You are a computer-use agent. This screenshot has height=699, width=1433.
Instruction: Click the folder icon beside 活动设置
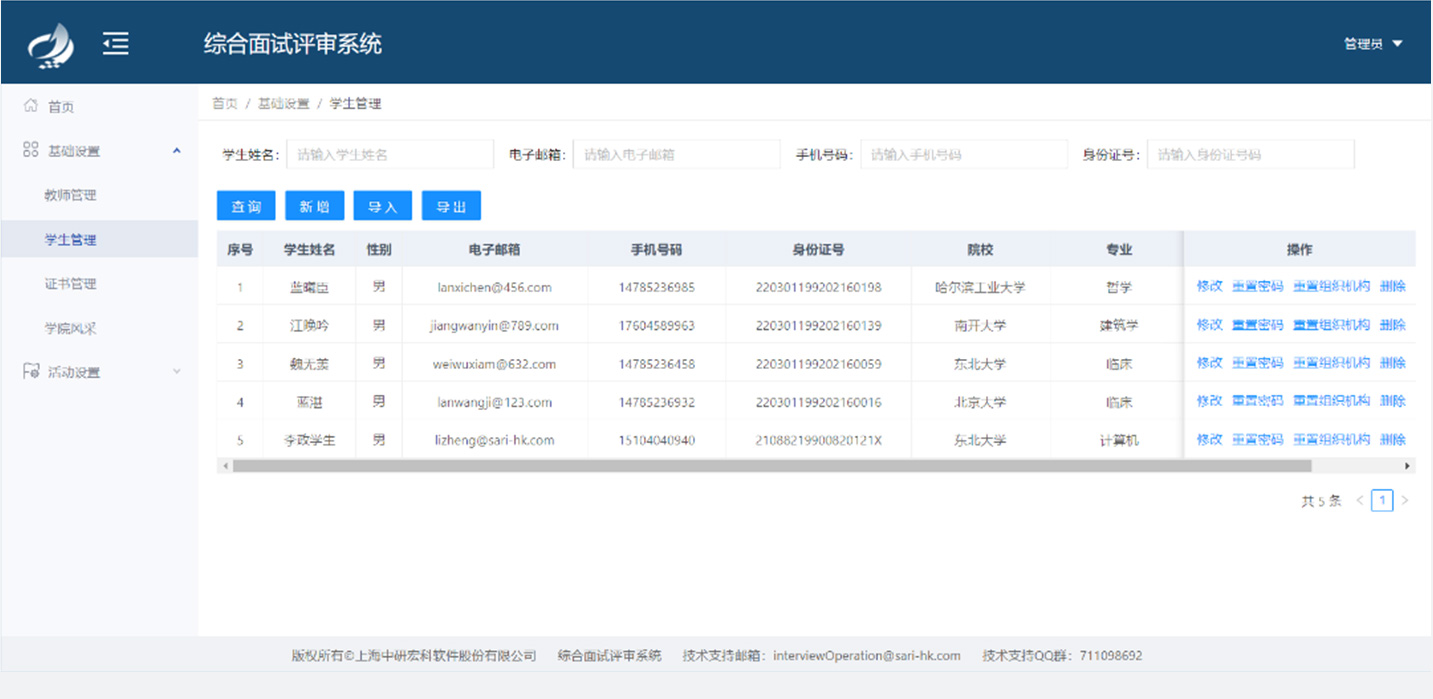[x=30, y=371]
